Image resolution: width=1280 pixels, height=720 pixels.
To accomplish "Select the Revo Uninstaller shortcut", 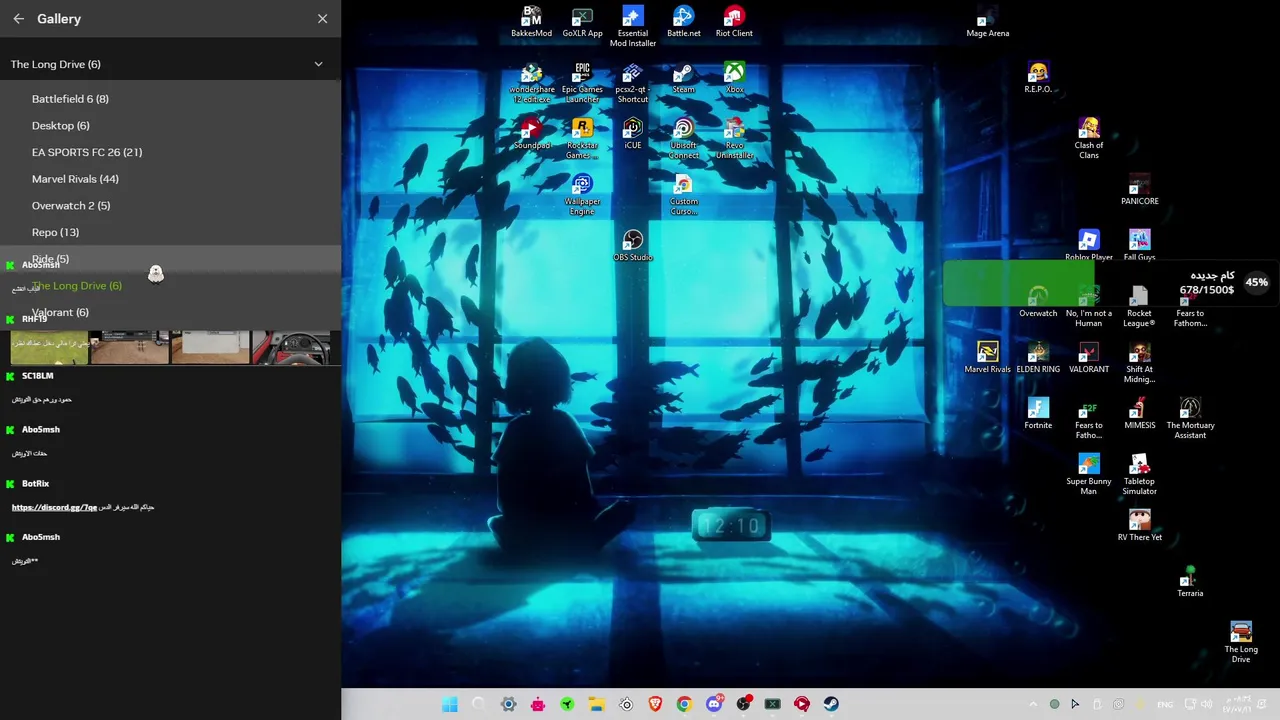I will (x=734, y=139).
